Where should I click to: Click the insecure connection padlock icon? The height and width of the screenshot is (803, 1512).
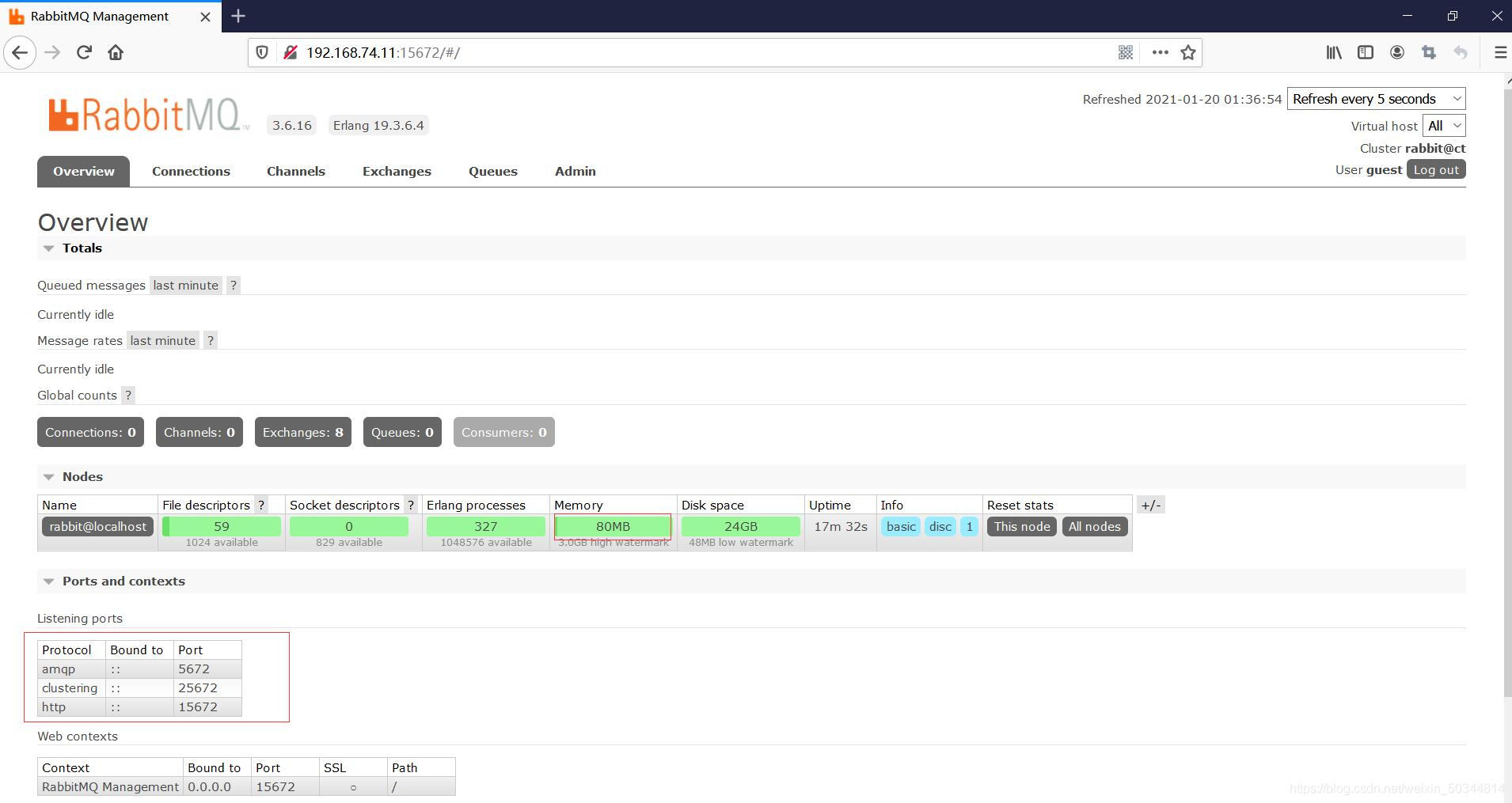click(291, 53)
